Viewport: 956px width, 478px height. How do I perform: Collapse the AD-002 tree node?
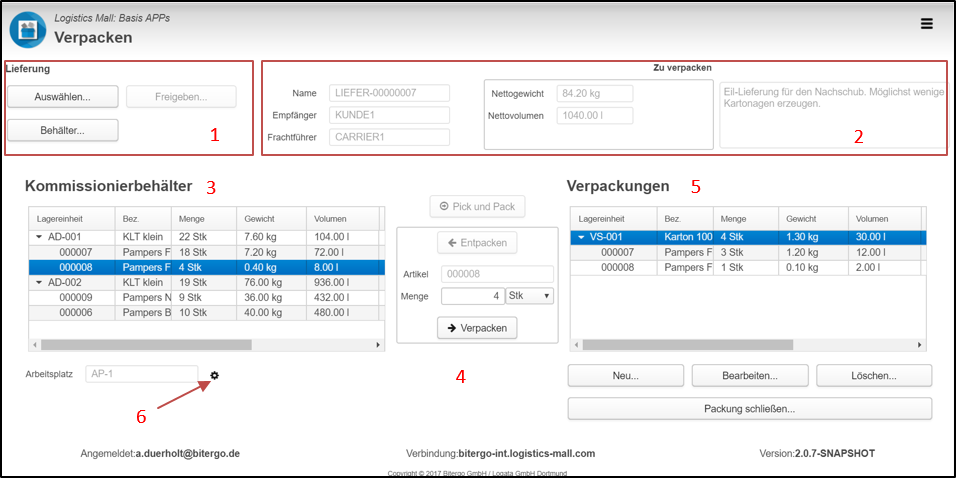(x=40, y=283)
